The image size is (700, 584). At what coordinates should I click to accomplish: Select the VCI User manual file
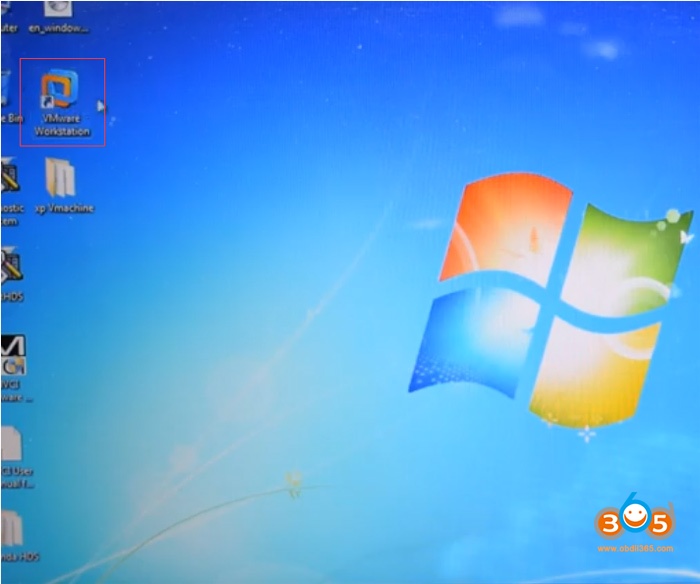[x=15, y=457]
